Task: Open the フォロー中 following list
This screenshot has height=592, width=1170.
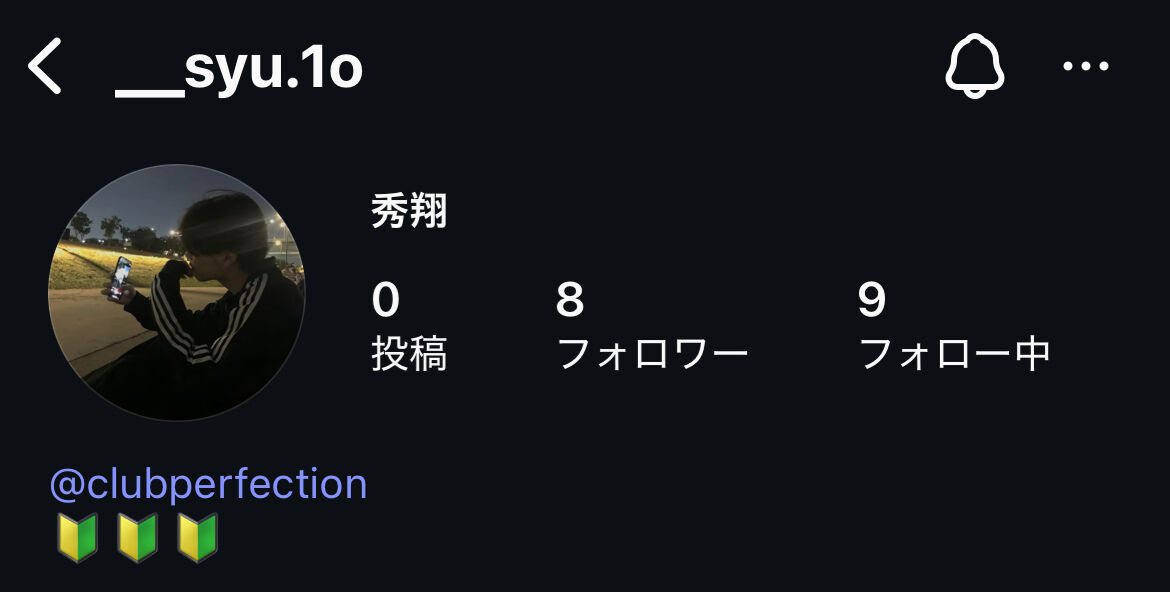Action: (954, 354)
